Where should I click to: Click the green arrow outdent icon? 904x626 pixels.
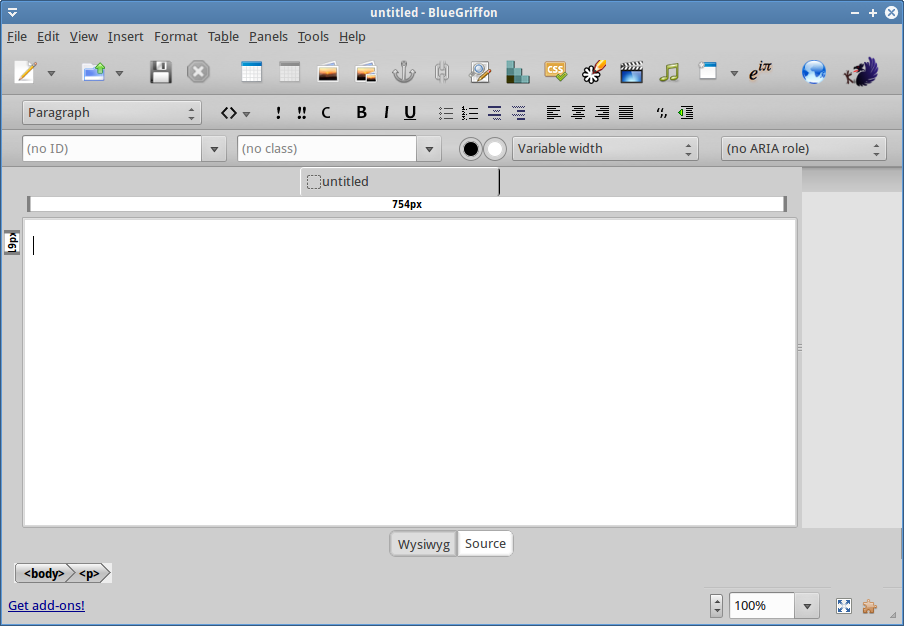pyautogui.click(x=685, y=112)
